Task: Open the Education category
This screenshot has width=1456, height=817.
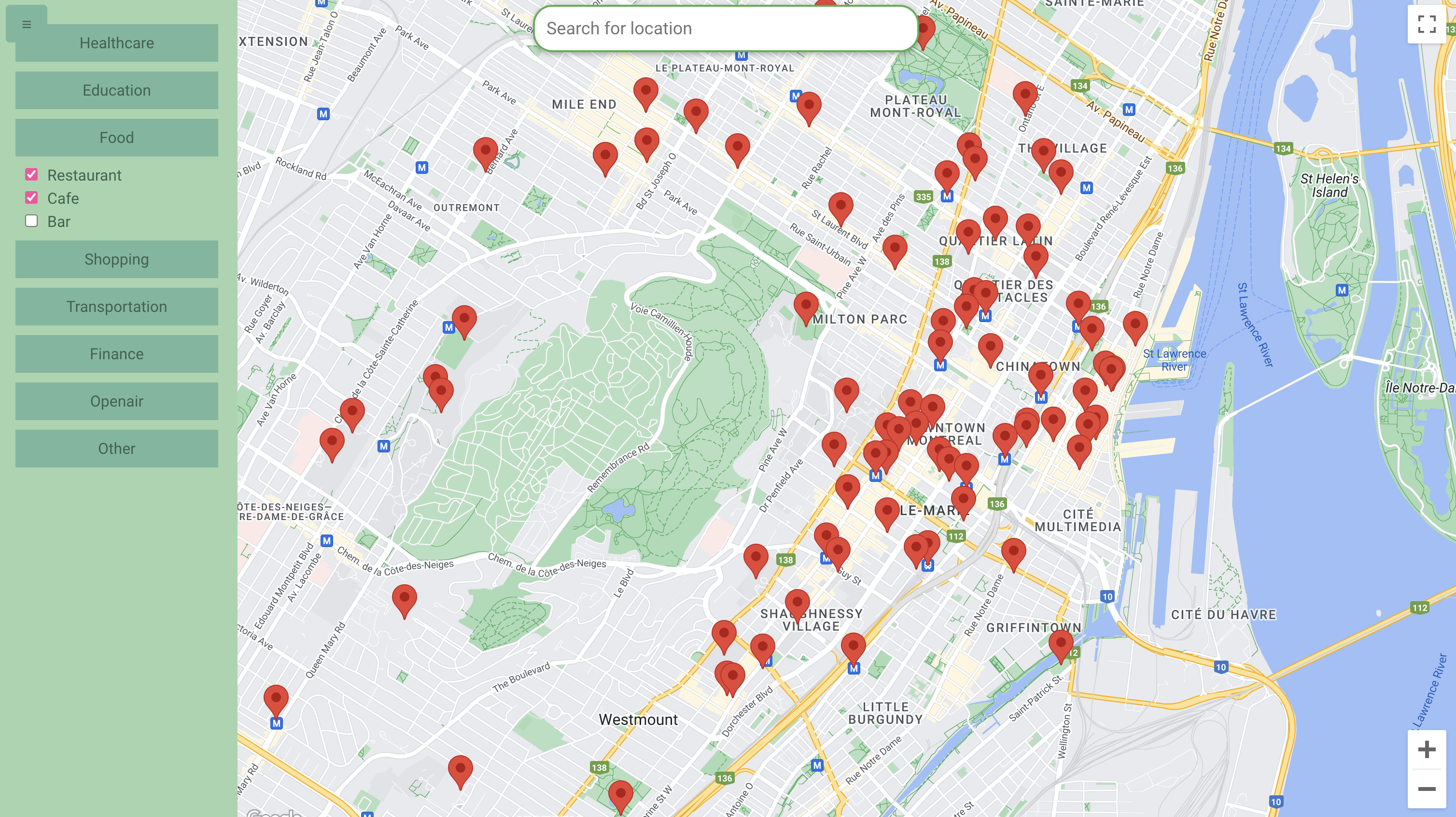Action: pos(116,90)
